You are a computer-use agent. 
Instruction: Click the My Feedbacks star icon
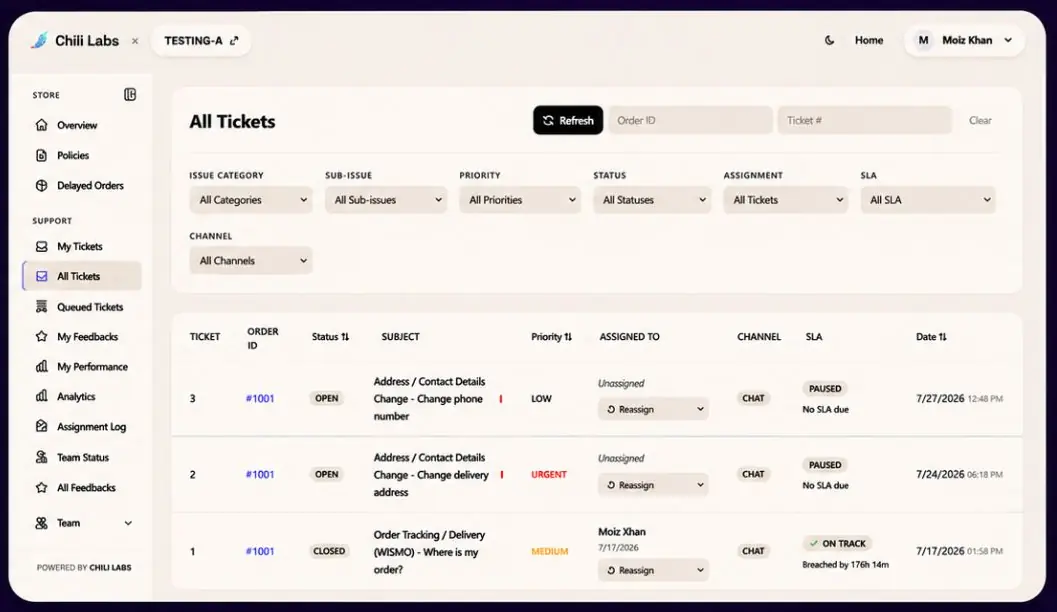click(x=42, y=336)
